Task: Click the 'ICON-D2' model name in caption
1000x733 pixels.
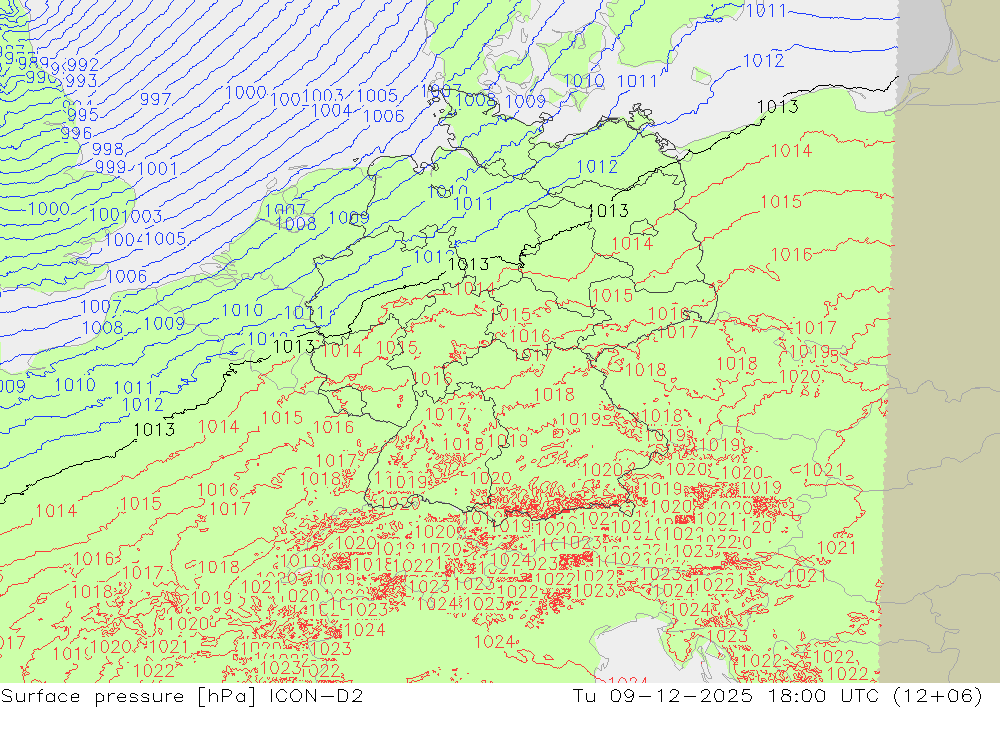Action: click(316, 695)
